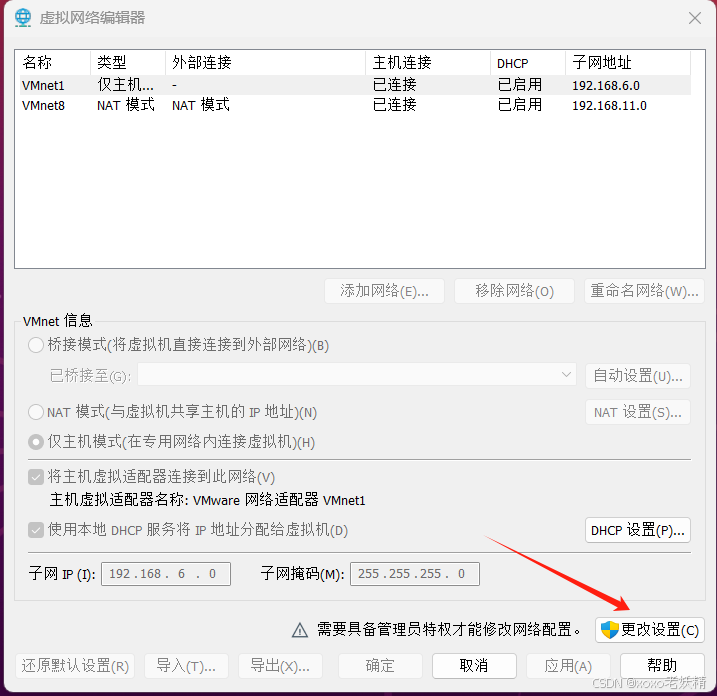The width and height of the screenshot is (717, 696).
Task: Click the warning triangle icon
Action: point(300,630)
